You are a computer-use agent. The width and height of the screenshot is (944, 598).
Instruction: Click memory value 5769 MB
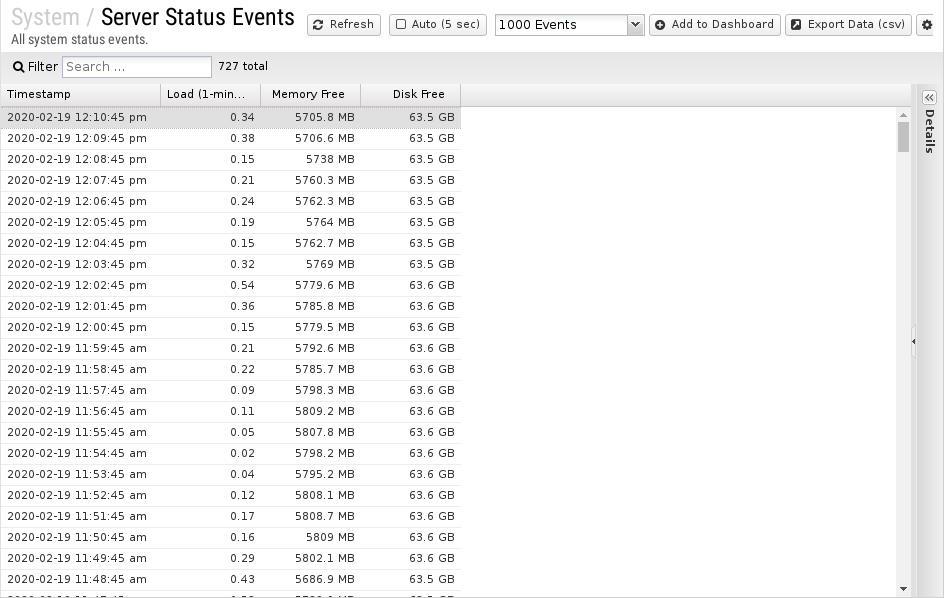(330, 264)
